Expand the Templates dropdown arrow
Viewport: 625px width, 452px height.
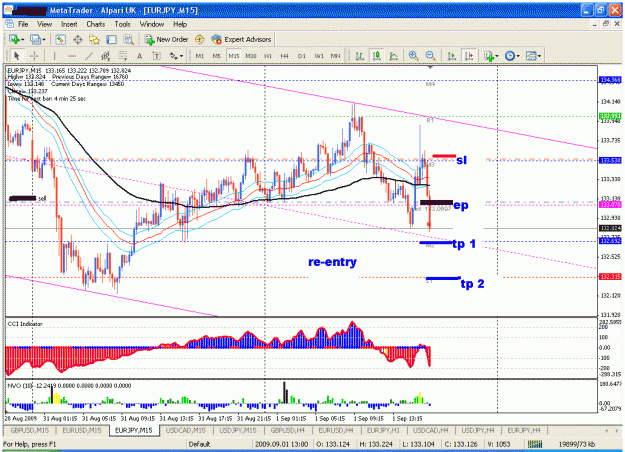(539, 56)
